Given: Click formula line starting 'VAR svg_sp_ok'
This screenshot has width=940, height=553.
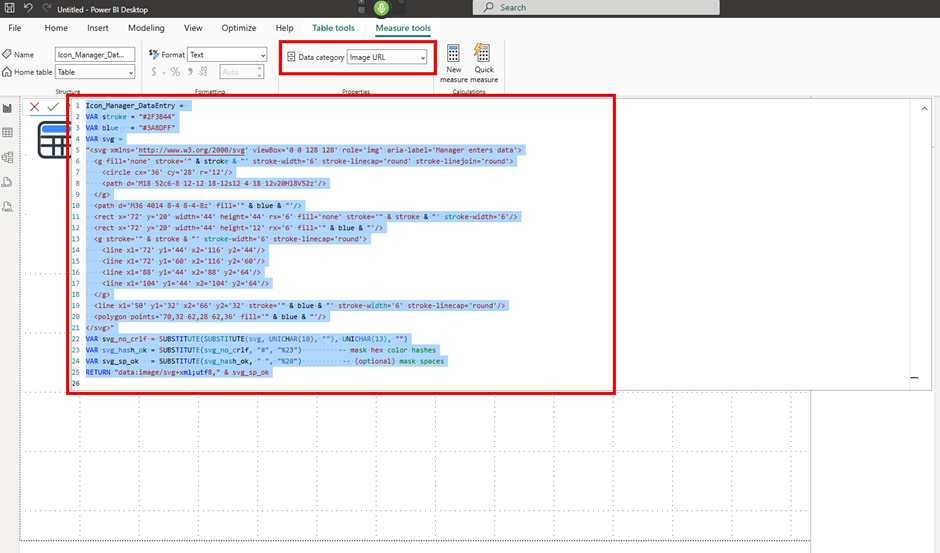Looking at the screenshot, I should click(x=265, y=361).
